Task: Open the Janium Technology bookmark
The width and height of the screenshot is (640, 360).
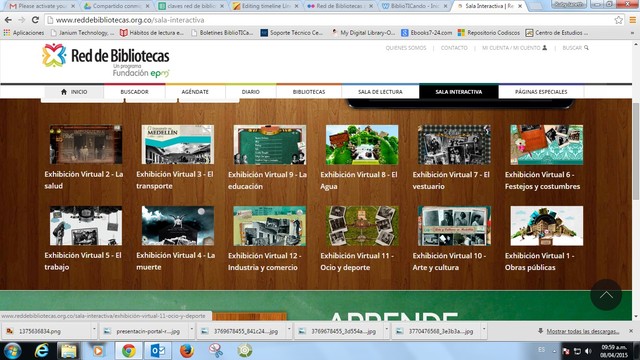Action: tap(83, 33)
